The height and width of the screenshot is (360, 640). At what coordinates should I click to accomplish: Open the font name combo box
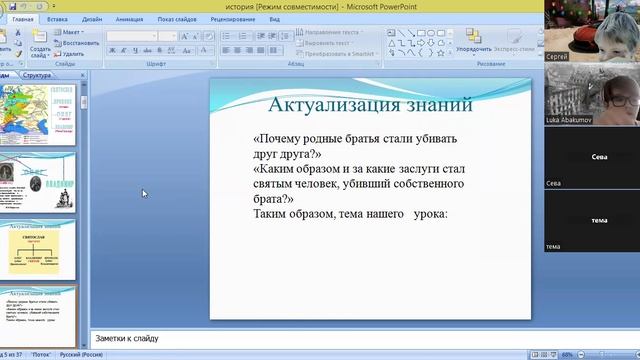click(132, 36)
